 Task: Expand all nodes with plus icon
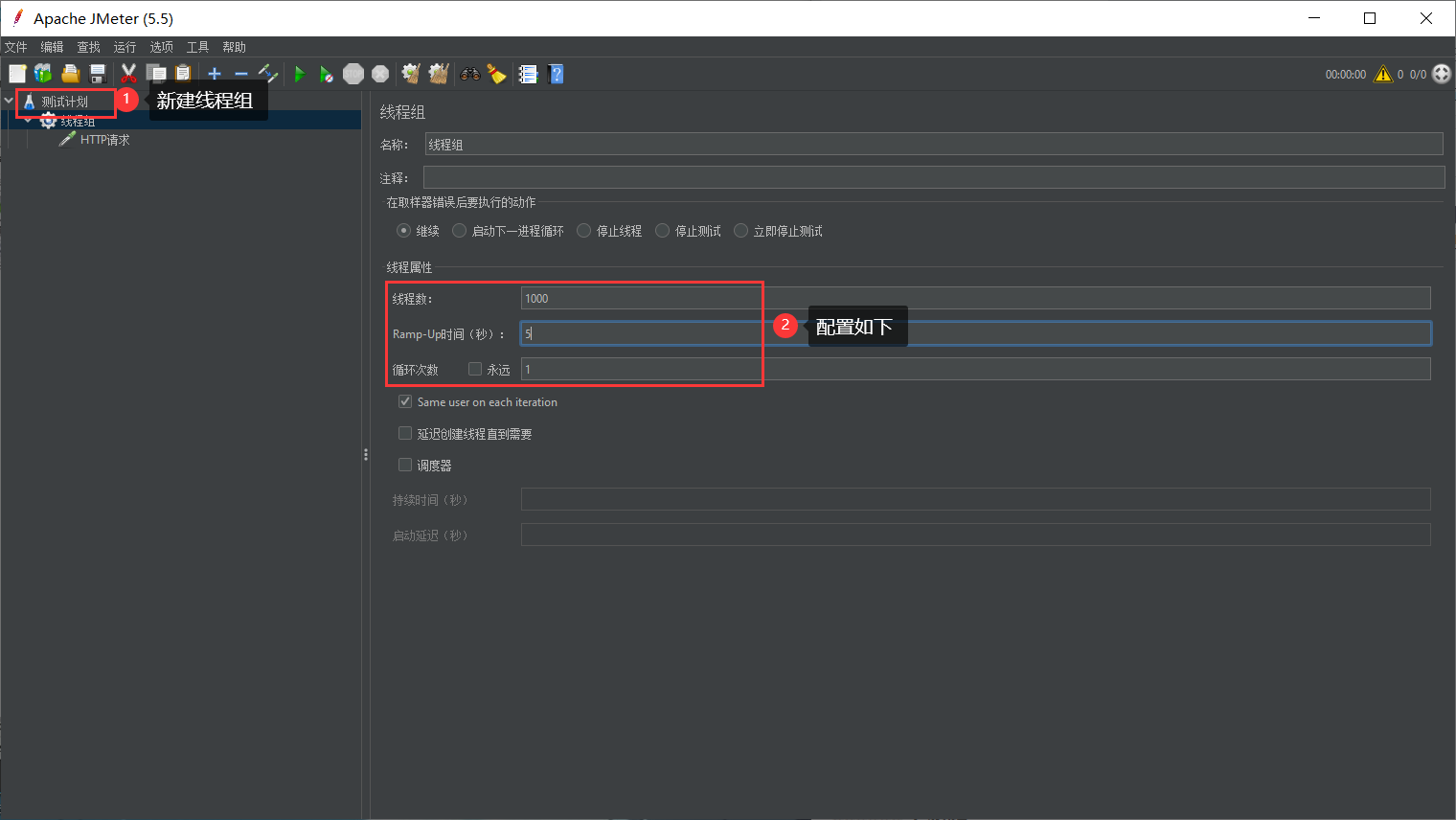215,74
